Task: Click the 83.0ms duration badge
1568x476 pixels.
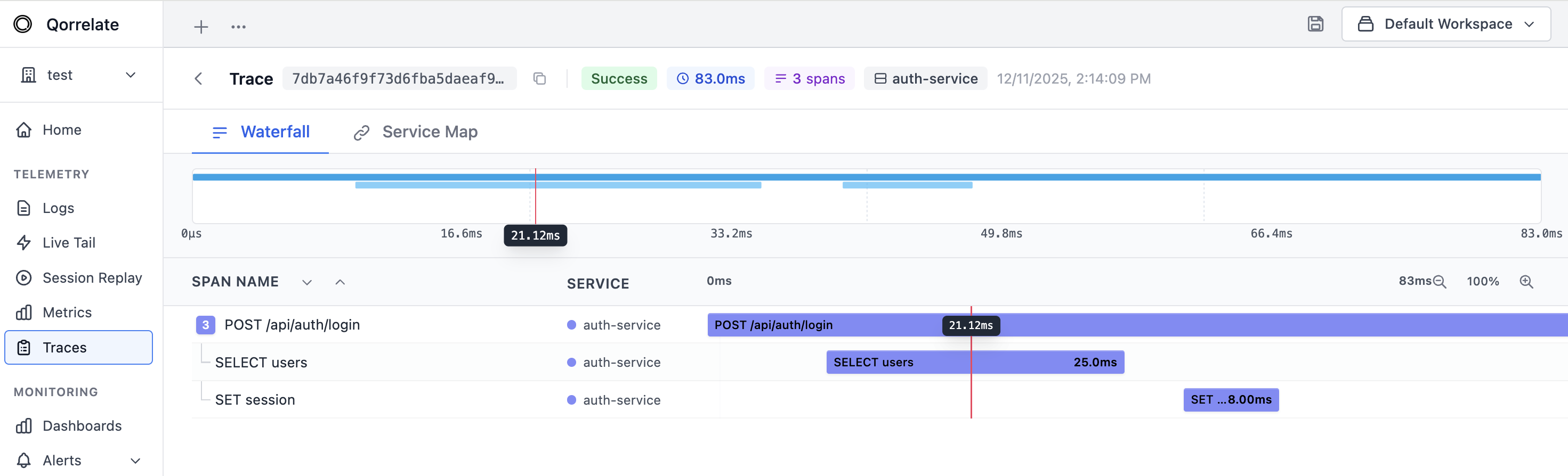Action: pos(710,78)
